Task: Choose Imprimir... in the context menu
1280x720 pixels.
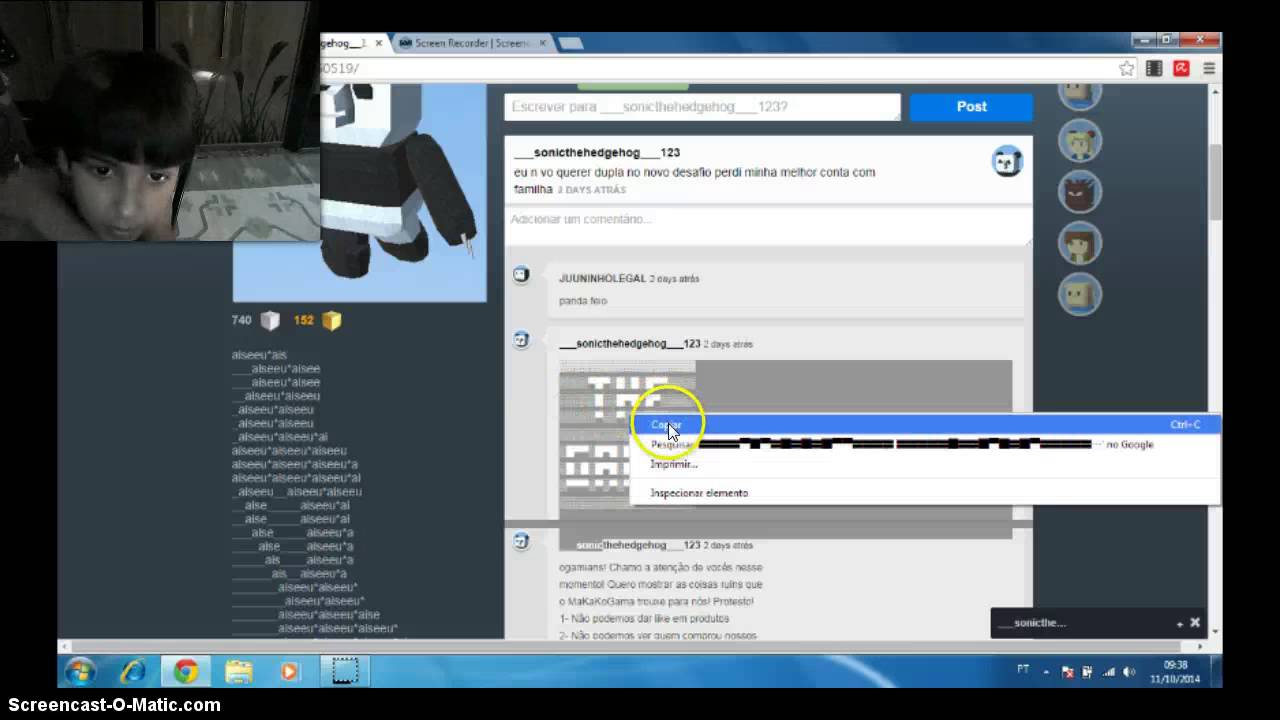Action: click(925, 464)
